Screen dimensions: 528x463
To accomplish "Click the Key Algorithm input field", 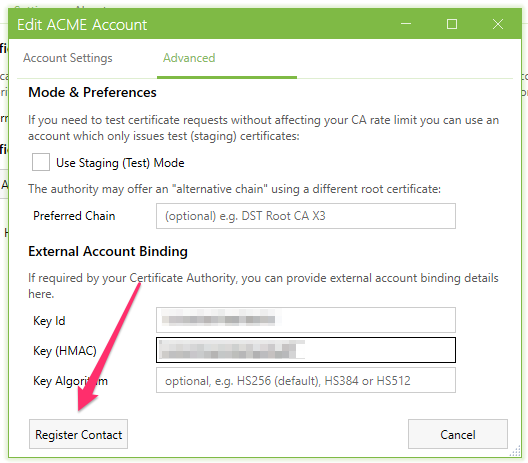I will coord(306,380).
